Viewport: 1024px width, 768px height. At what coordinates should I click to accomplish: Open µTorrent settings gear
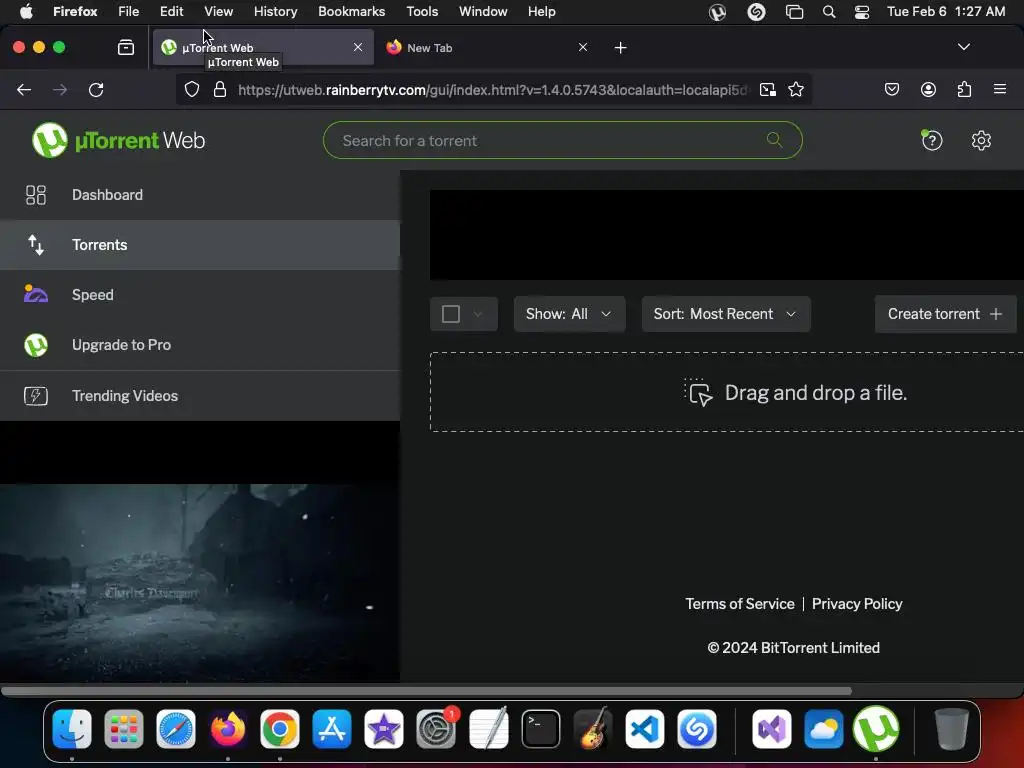(981, 140)
